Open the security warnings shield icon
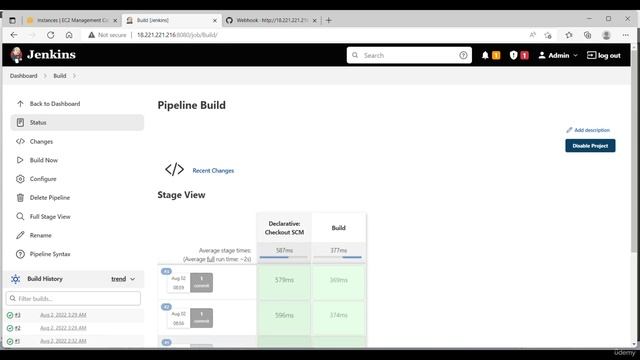The image size is (640, 360). [x=513, y=55]
